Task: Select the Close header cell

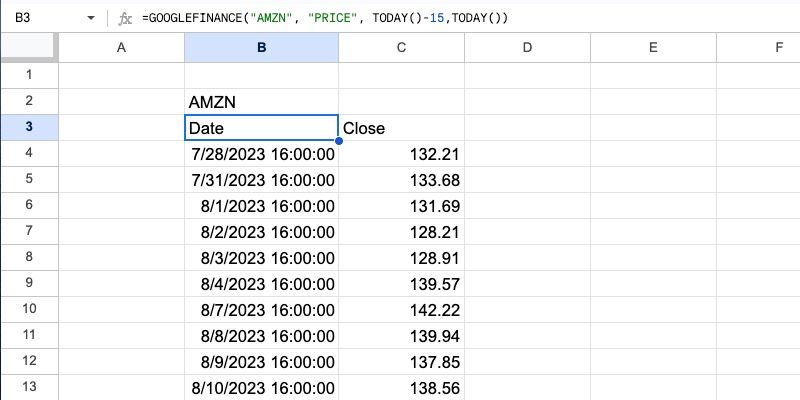Action: (400, 128)
